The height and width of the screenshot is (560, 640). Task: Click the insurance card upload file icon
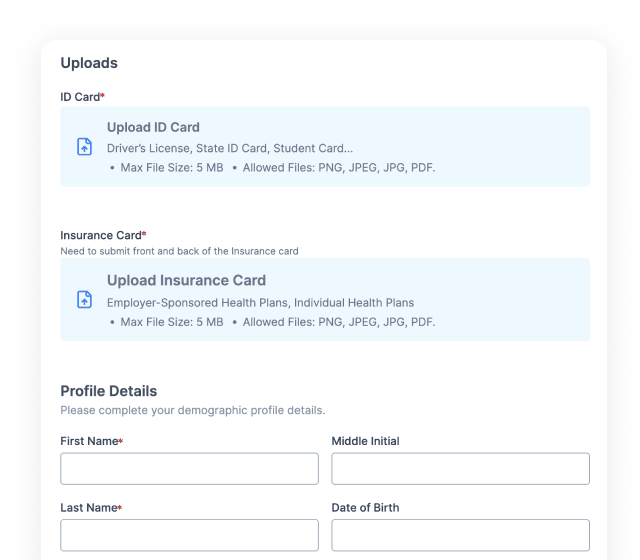pyautogui.click(x=85, y=300)
